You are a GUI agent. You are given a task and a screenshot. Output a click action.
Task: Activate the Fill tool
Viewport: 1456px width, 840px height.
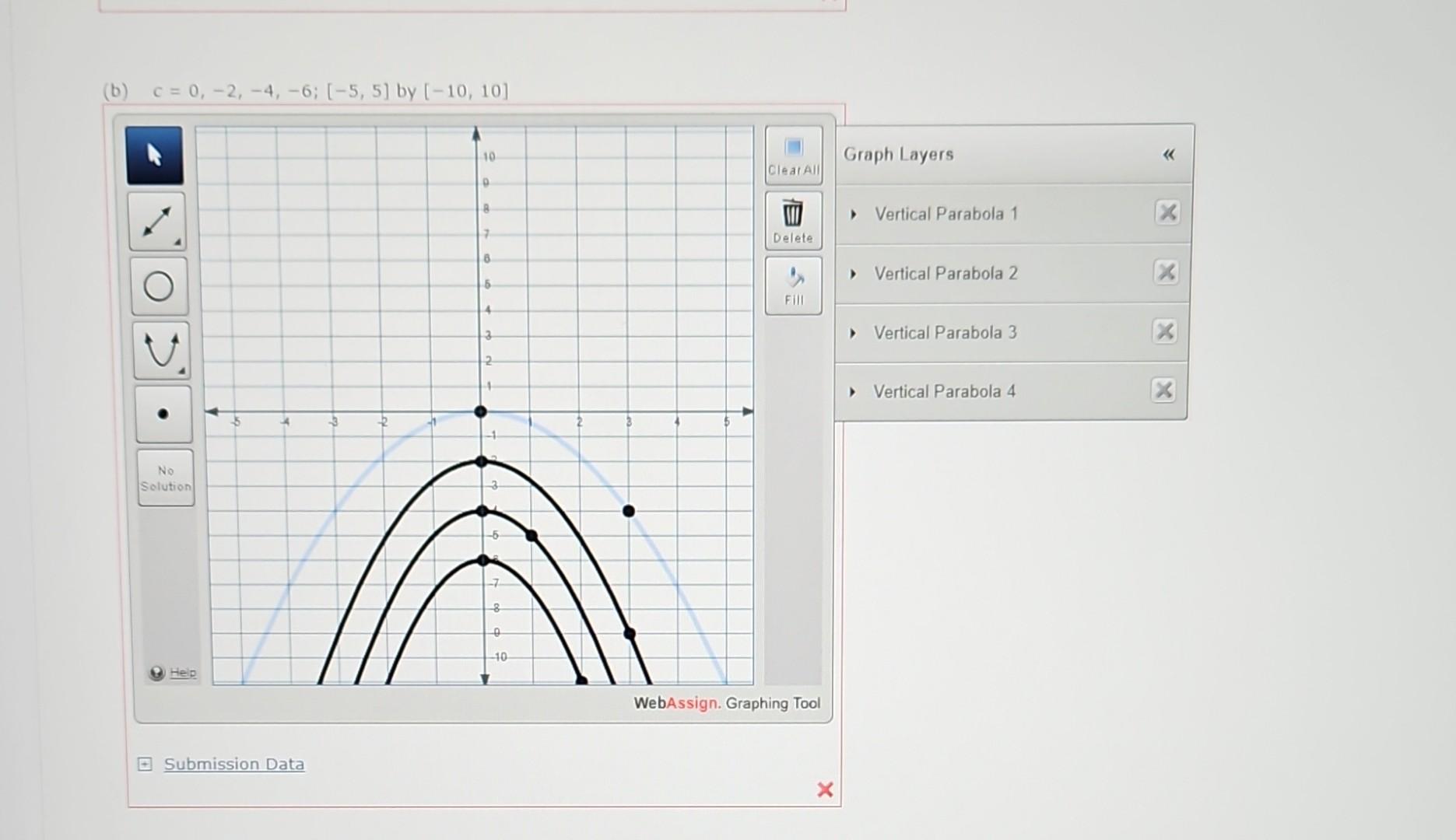coord(793,283)
